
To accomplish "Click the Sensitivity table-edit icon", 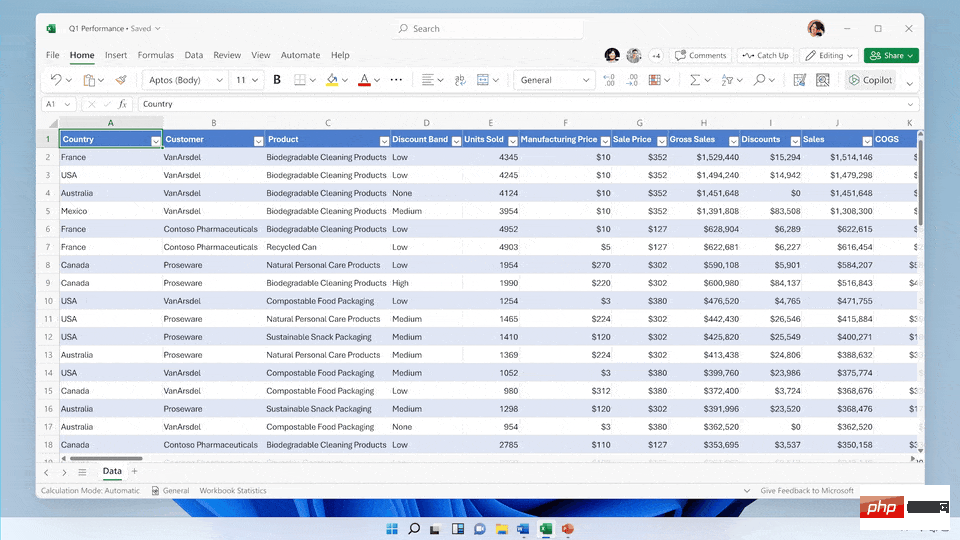I will pyautogui.click(x=799, y=80).
